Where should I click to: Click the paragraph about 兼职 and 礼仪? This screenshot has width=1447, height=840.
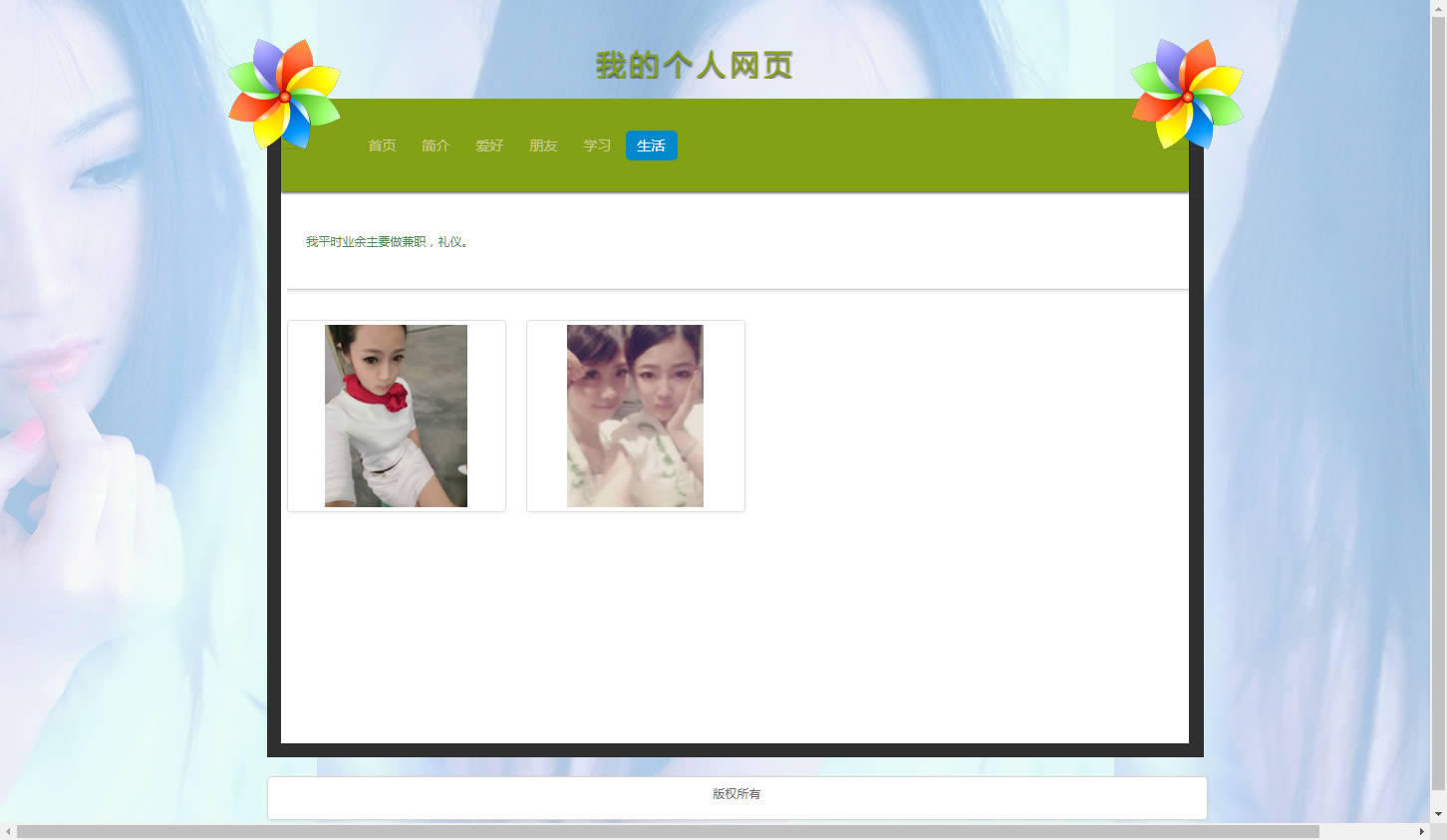pyautogui.click(x=387, y=242)
